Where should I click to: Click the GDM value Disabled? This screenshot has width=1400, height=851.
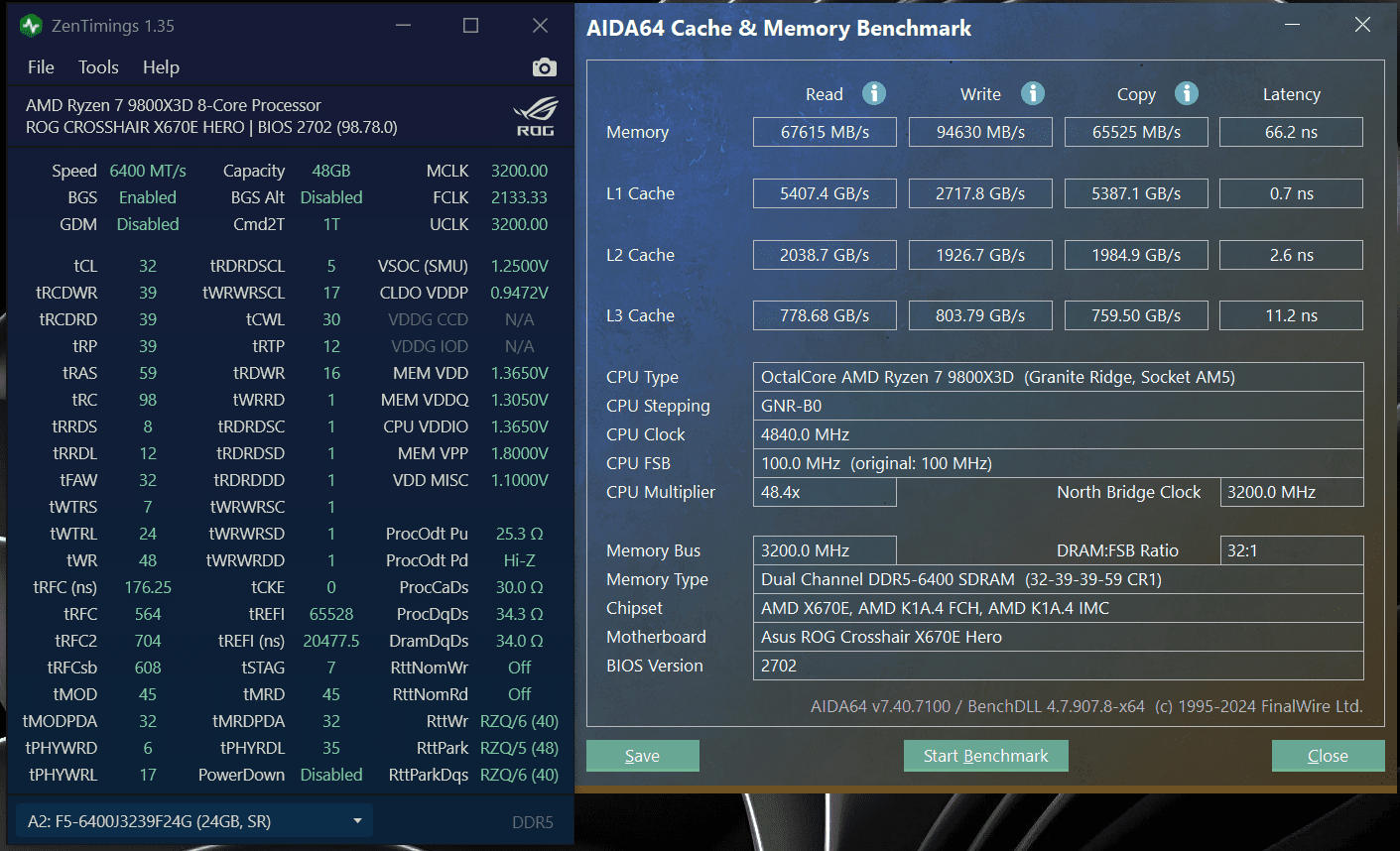[x=148, y=224]
